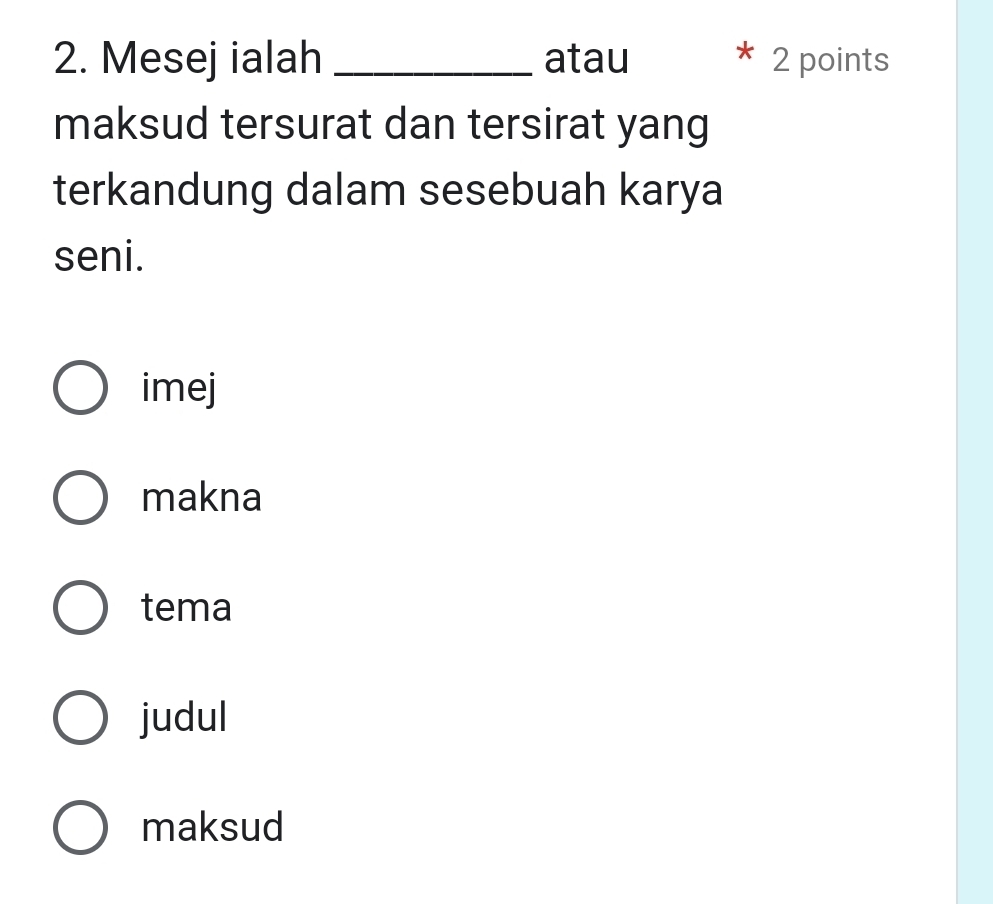993x904 pixels.
Task: Select the makna radio button
Action: 80,498
